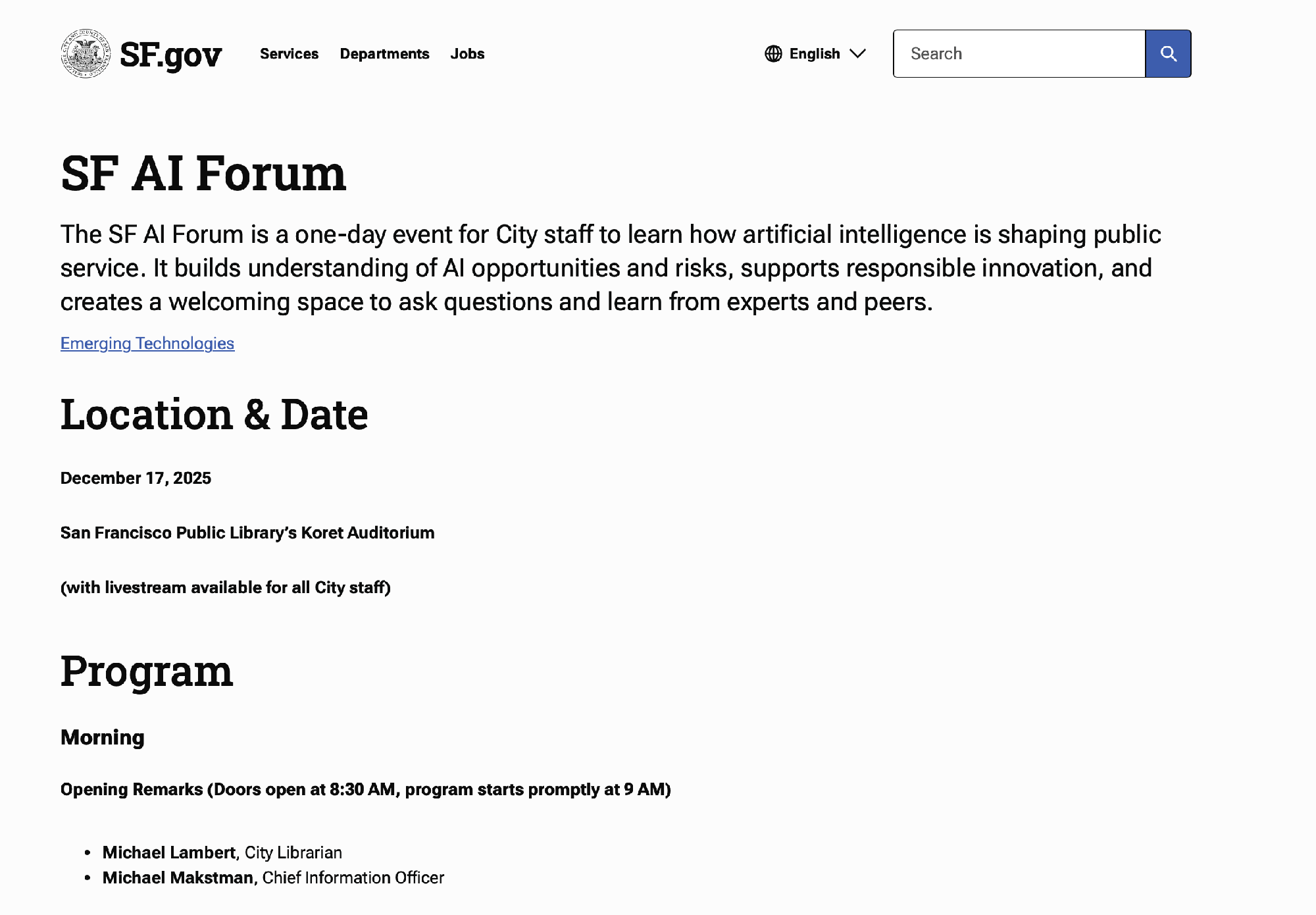Image resolution: width=1316 pixels, height=915 pixels.
Task: Click the Opening Remarks schedule line
Action: click(x=365, y=790)
